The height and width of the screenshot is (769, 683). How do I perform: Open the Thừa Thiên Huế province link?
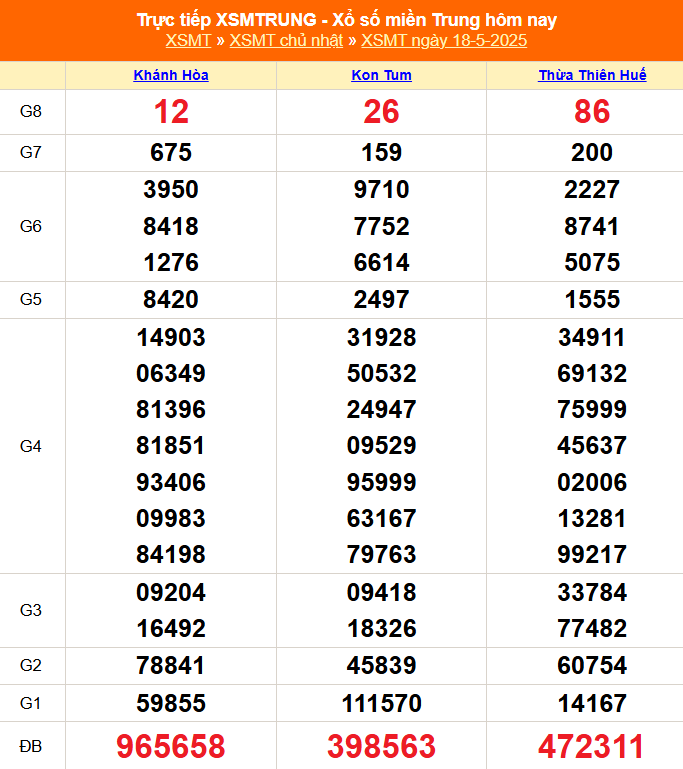coord(592,75)
